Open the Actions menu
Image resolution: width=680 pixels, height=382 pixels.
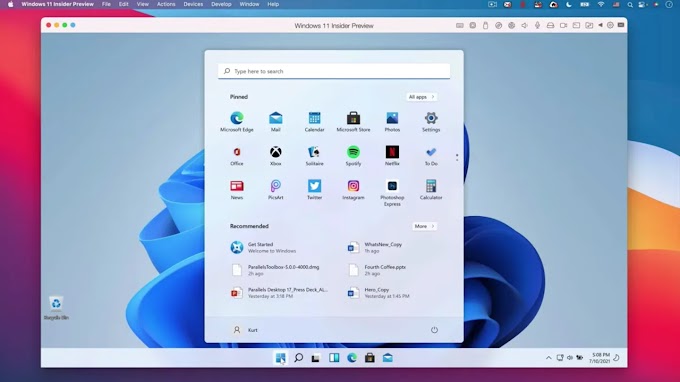[166, 4]
